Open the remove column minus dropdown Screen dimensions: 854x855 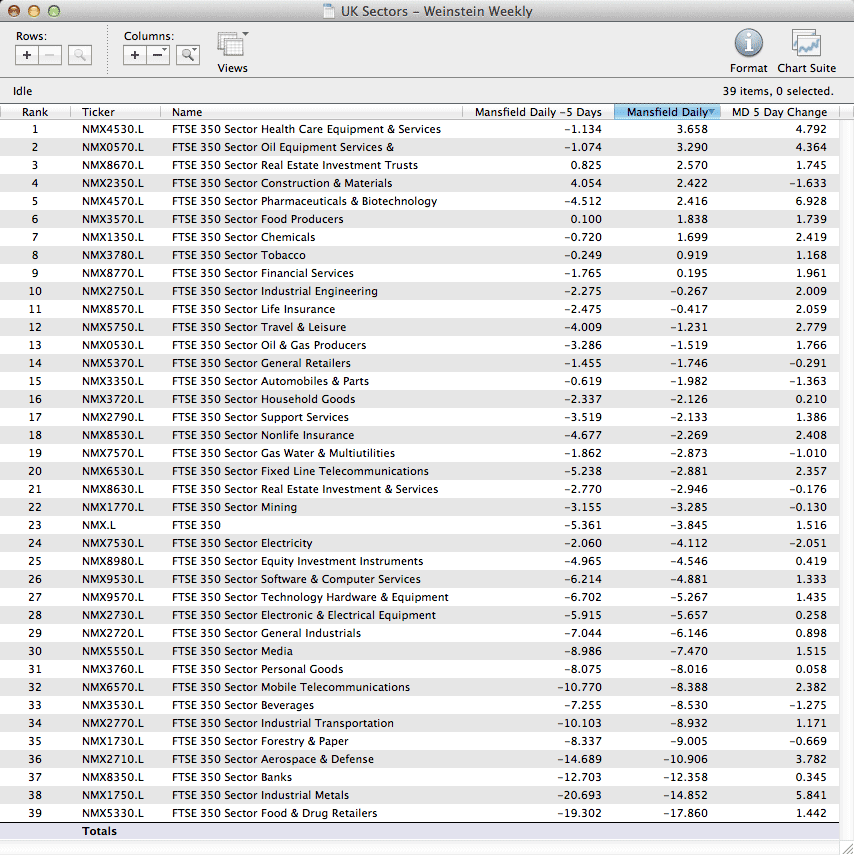158,55
